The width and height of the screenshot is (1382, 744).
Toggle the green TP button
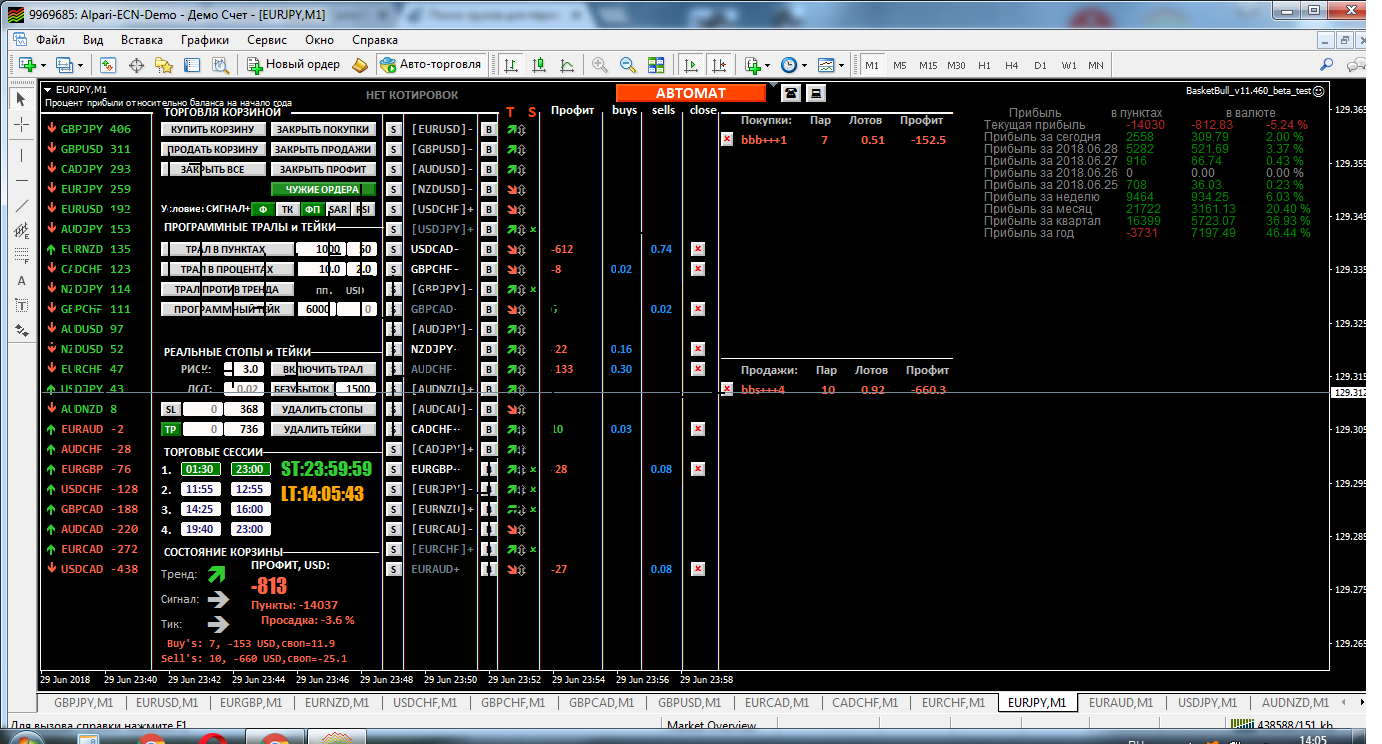tap(171, 429)
